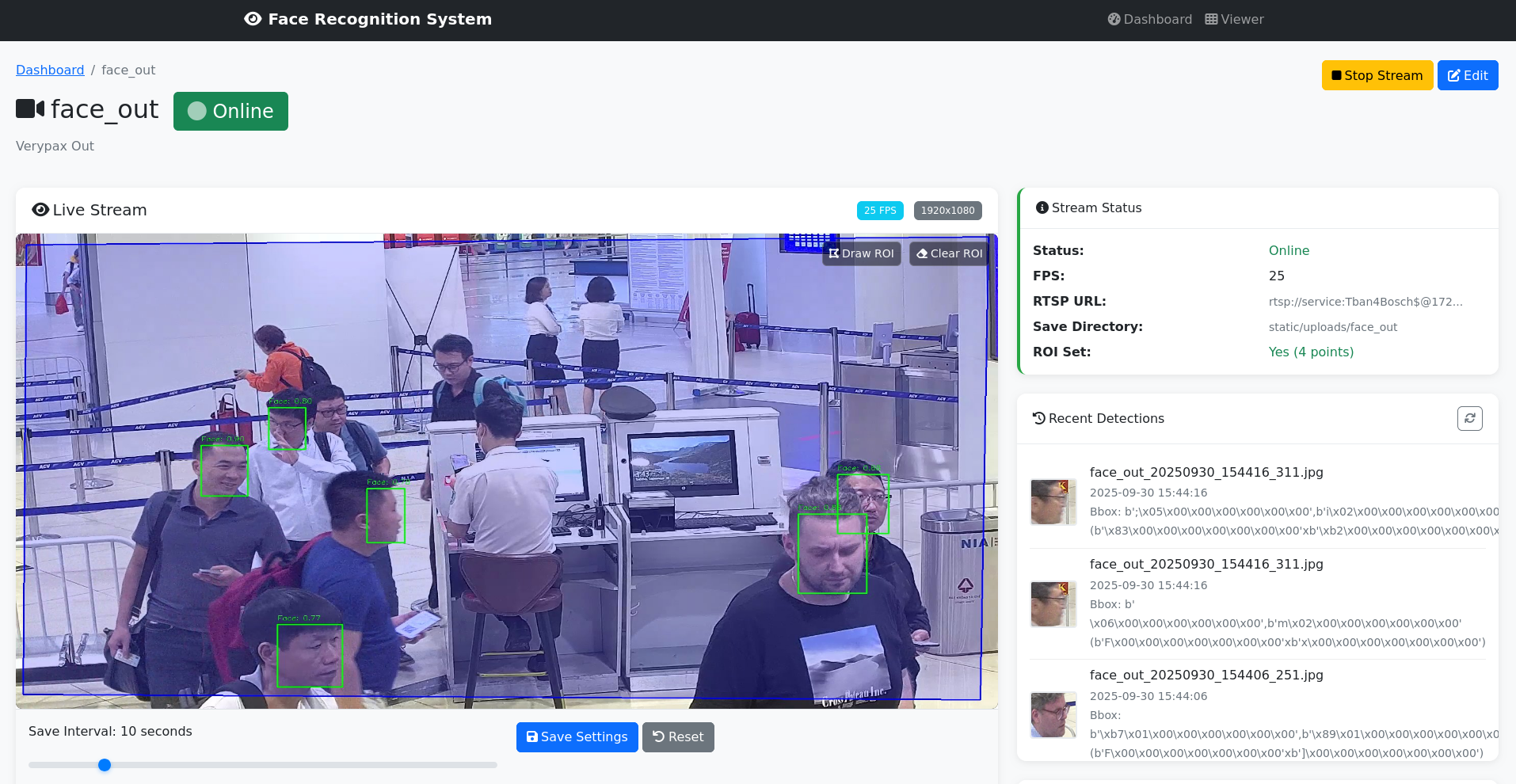Screen dimensions: 1516x784
Task: Click the Stop Stream button
Action: point(1377,75)
